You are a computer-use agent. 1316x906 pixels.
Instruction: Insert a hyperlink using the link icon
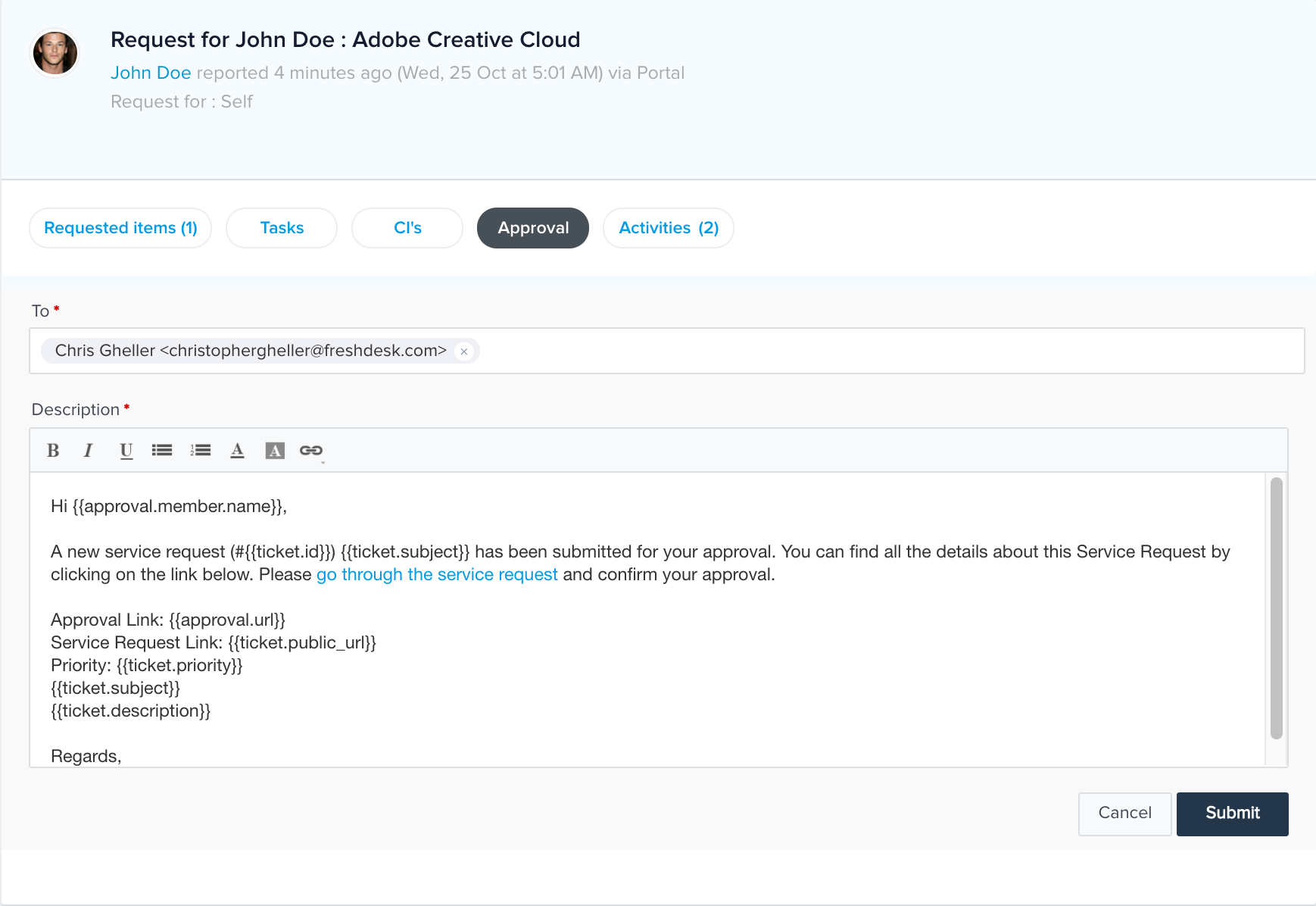(x=310, y=450)
